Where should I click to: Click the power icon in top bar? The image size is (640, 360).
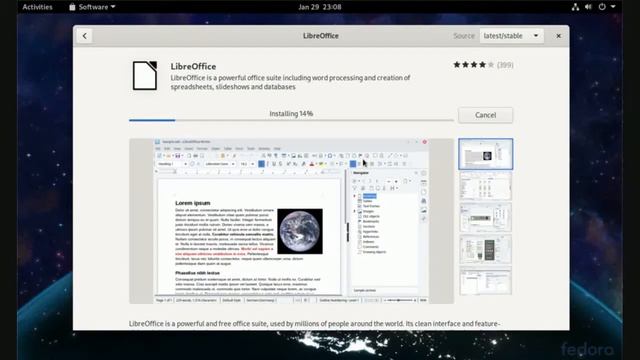click(602, 7)
